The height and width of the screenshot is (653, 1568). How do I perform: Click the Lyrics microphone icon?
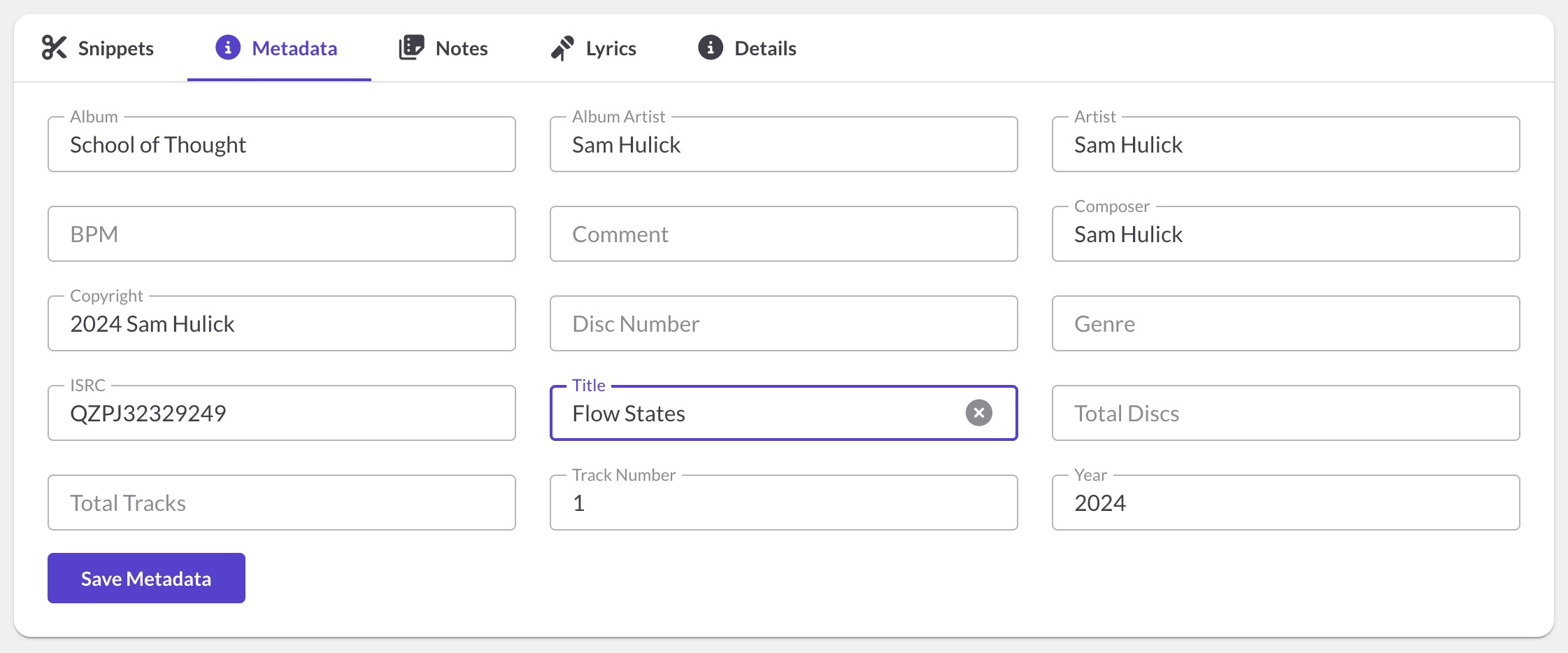(562, 48)
